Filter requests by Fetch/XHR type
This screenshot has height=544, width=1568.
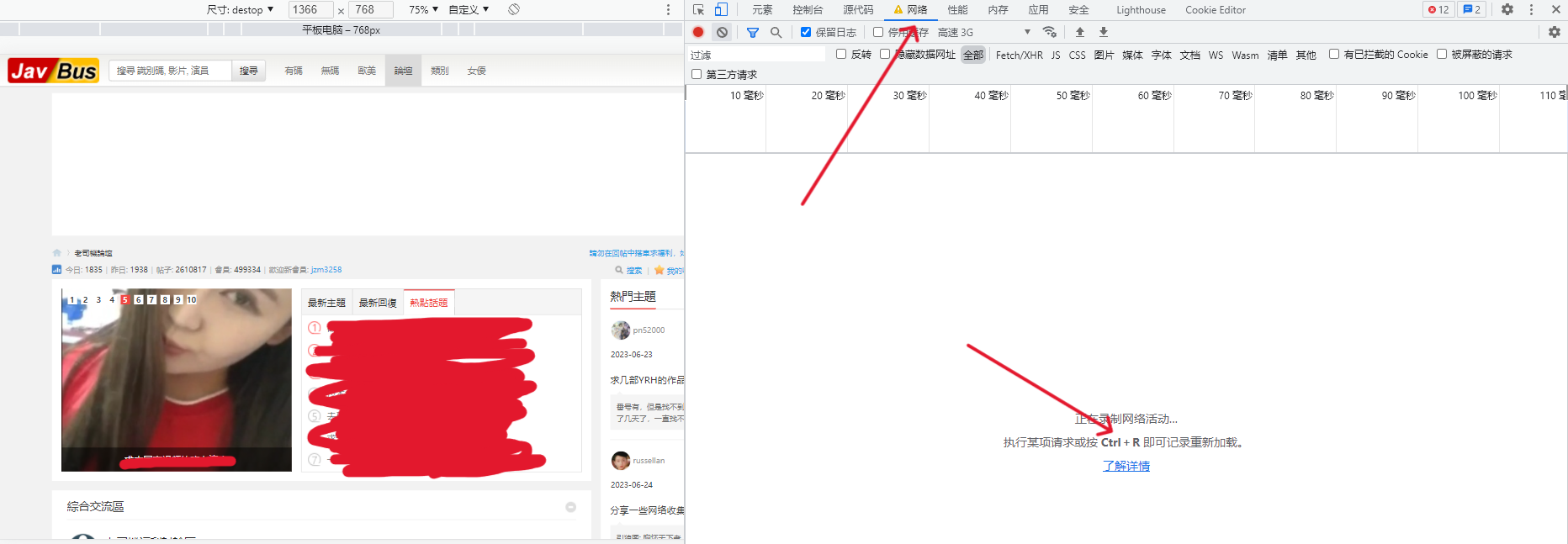[1019, 55]
